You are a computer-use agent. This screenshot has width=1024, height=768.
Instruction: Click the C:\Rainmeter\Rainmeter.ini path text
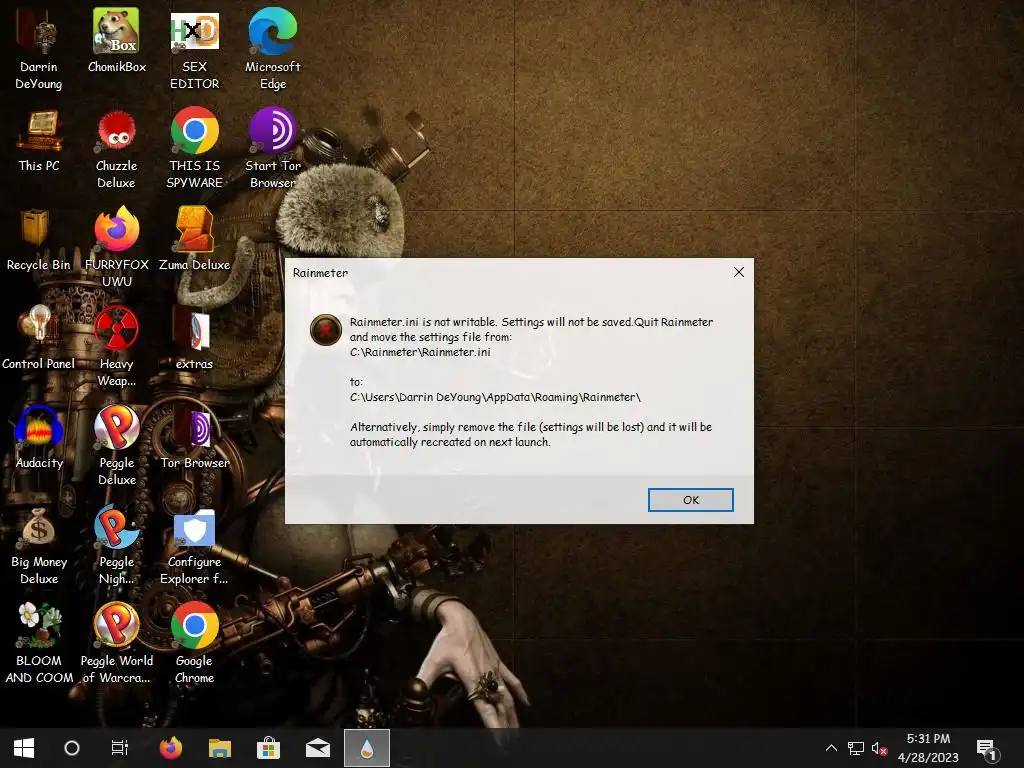point(420,352)
